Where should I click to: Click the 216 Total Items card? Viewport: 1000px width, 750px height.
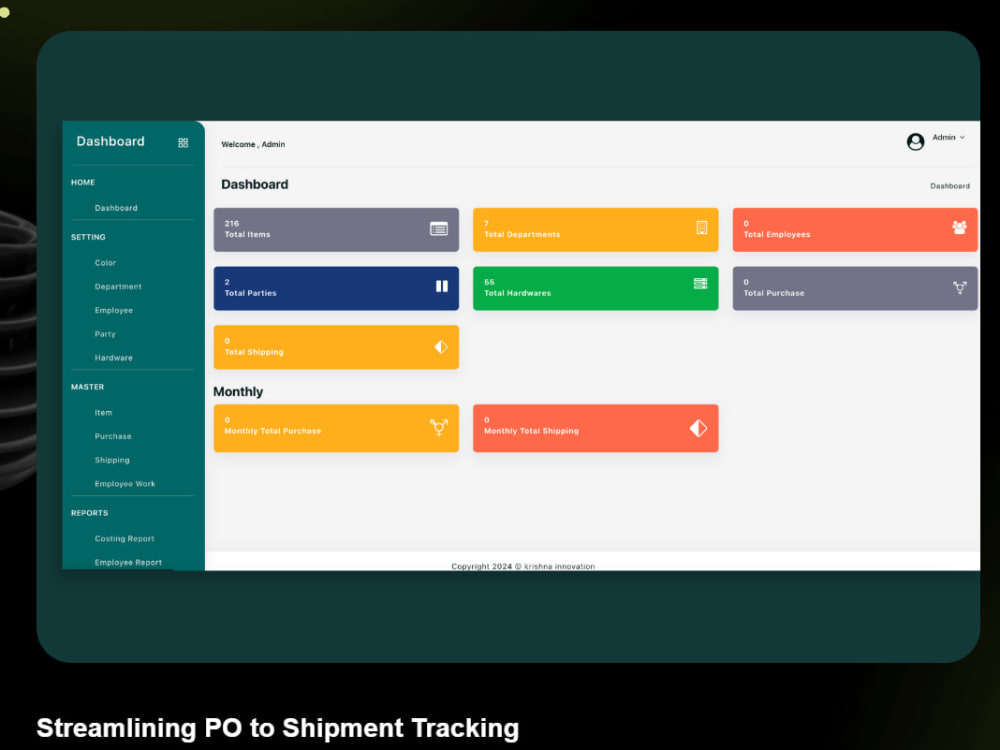coord(336,230)
